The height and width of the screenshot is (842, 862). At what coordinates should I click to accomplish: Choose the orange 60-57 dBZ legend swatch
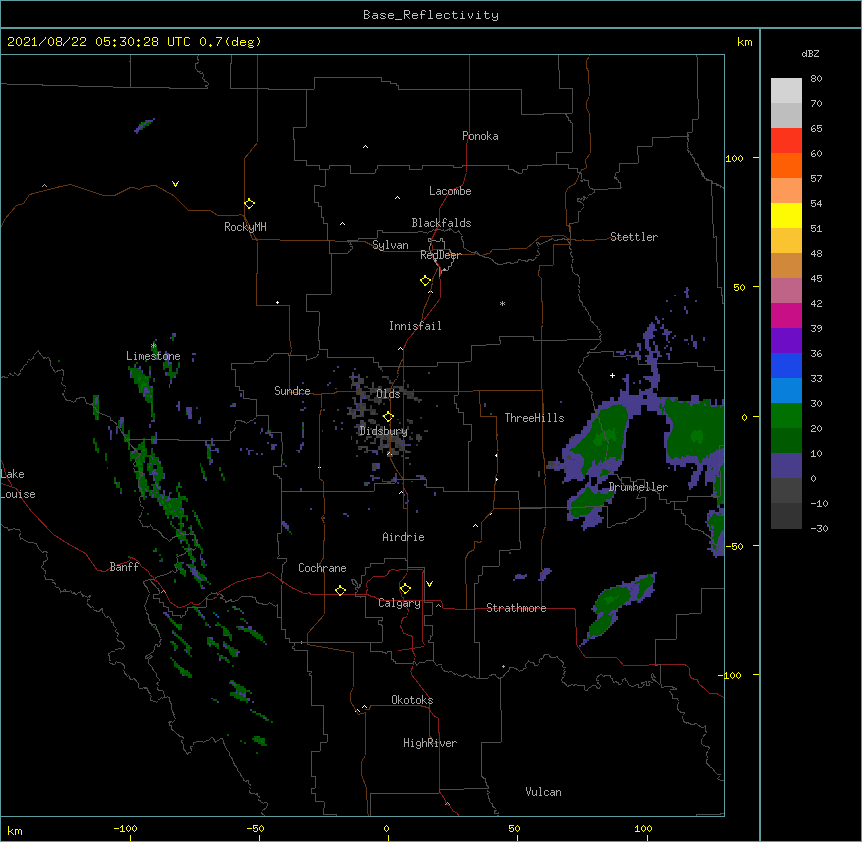coord(786,166)
